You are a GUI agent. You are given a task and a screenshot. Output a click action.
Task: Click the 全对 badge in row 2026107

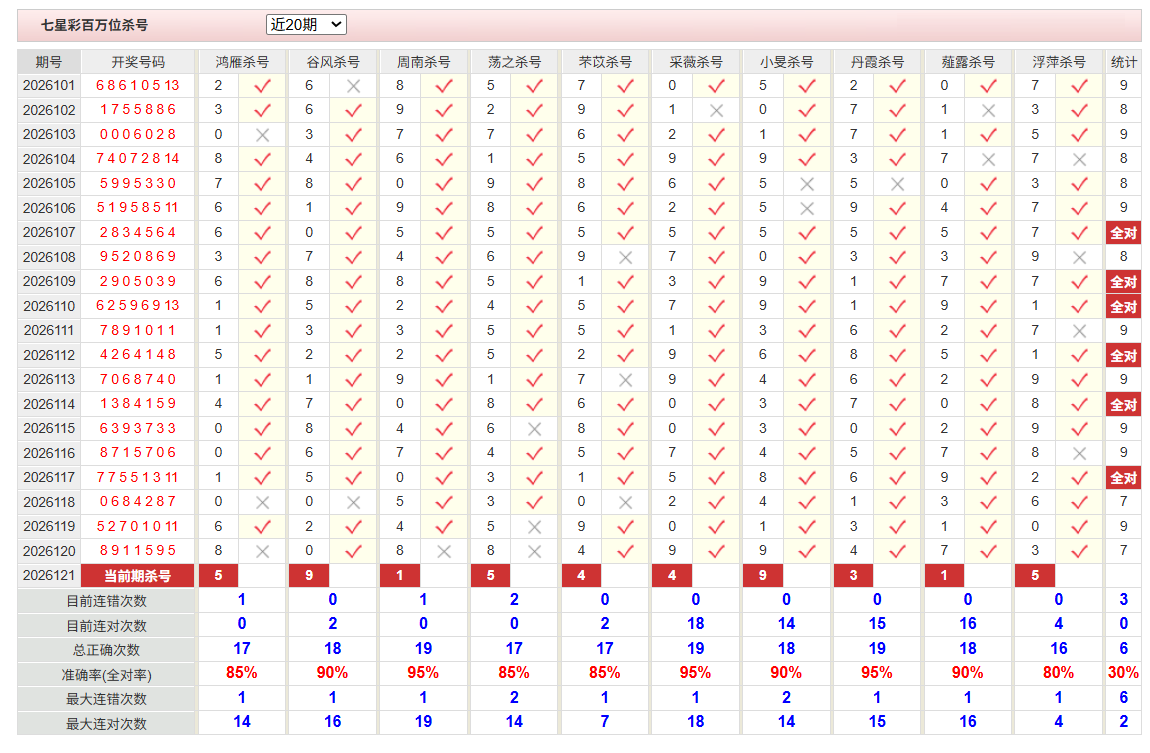click(x=1124, y=233)
